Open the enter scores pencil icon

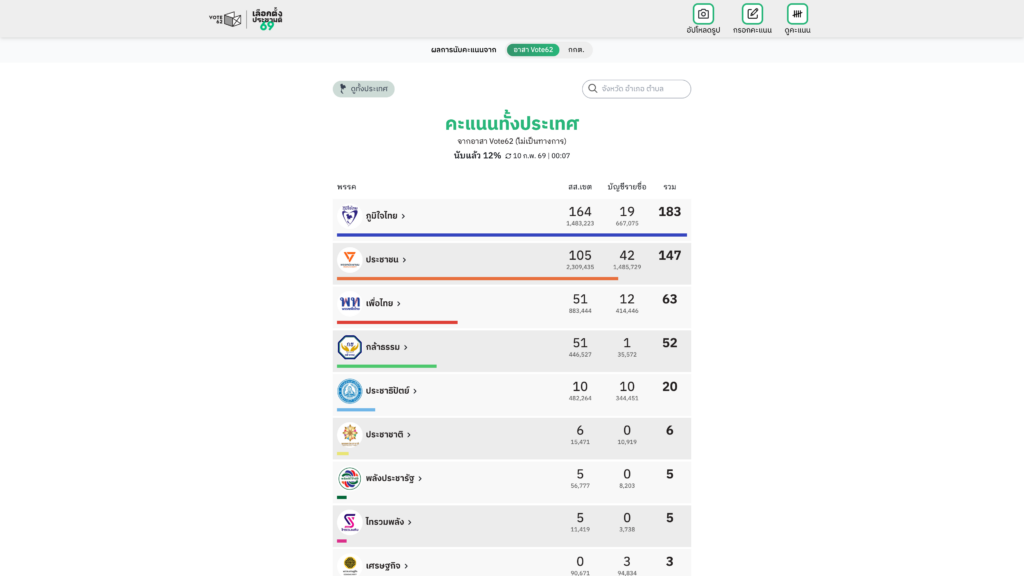pyautogui.click(x=752, y=14)
